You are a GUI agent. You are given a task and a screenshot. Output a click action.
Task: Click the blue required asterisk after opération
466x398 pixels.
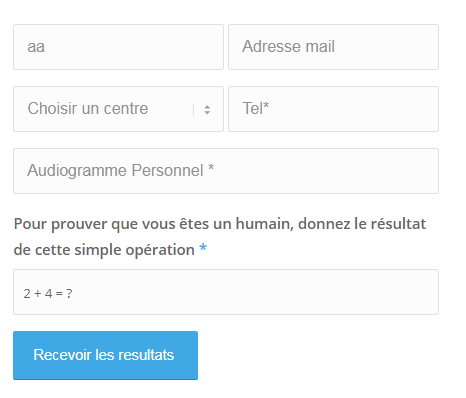[x=203, y=248]
